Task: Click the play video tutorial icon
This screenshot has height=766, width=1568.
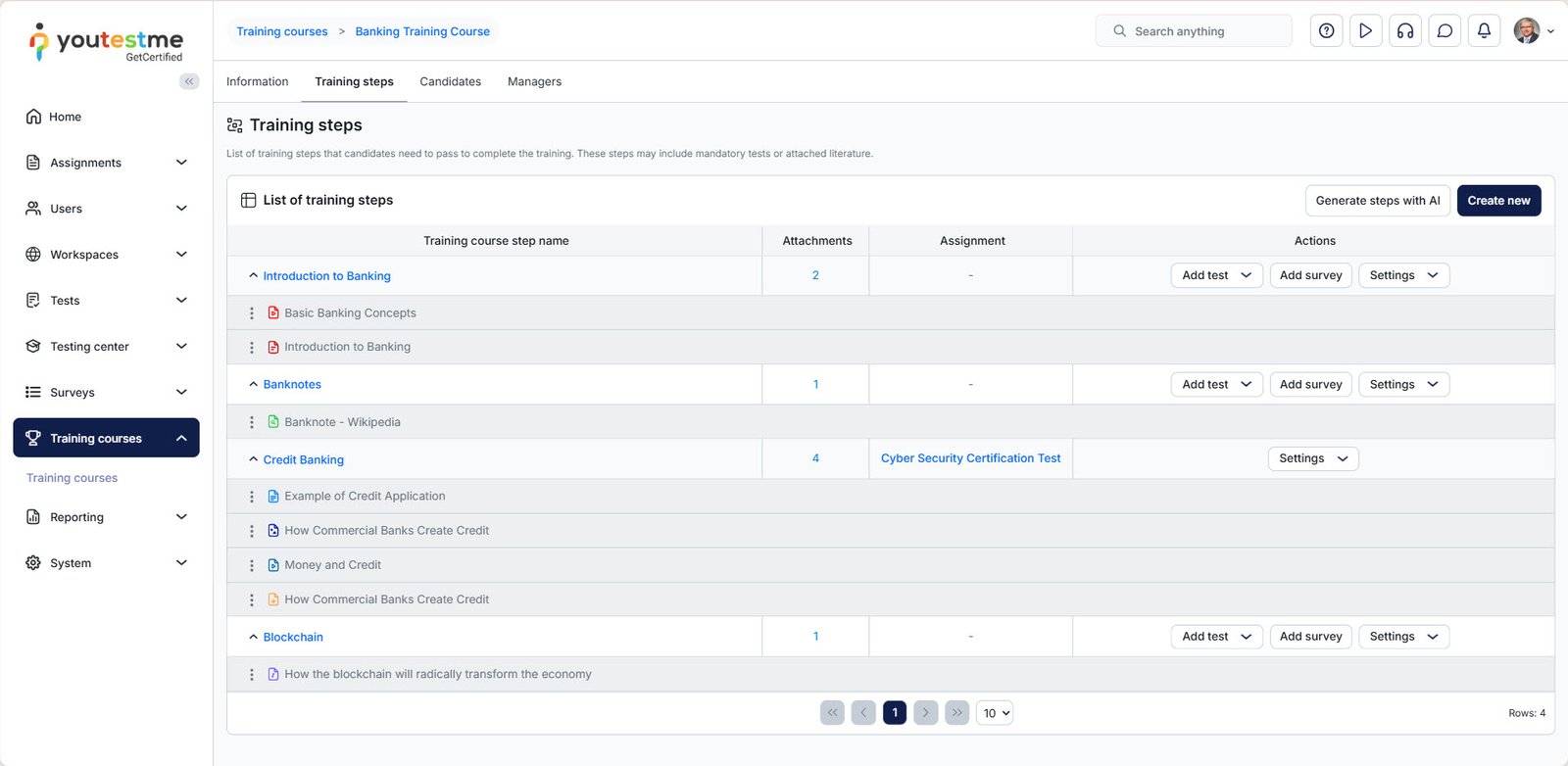Action: pos(1365,31)
